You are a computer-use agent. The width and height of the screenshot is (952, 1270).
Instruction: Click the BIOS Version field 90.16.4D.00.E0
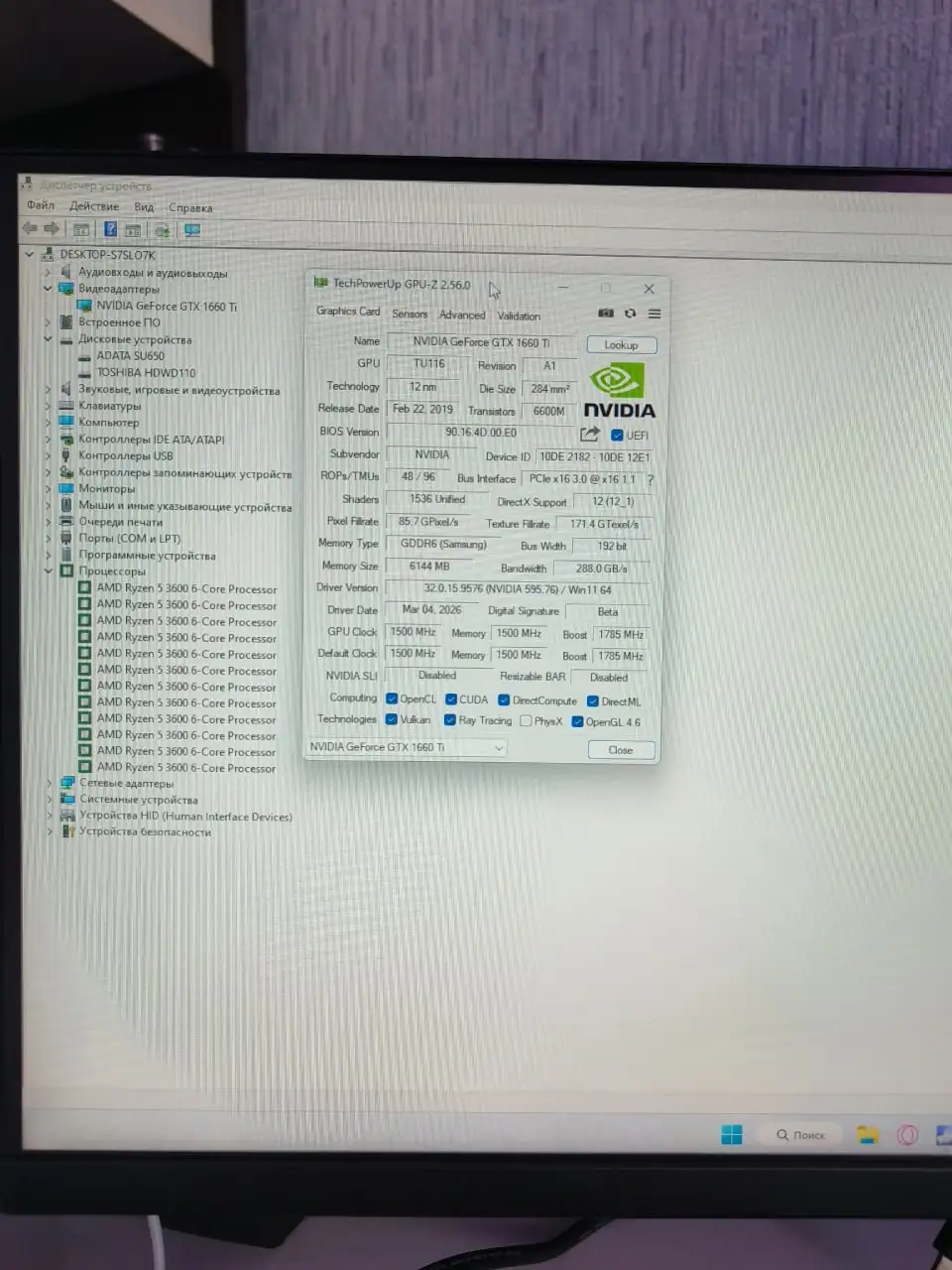[481, 433]
